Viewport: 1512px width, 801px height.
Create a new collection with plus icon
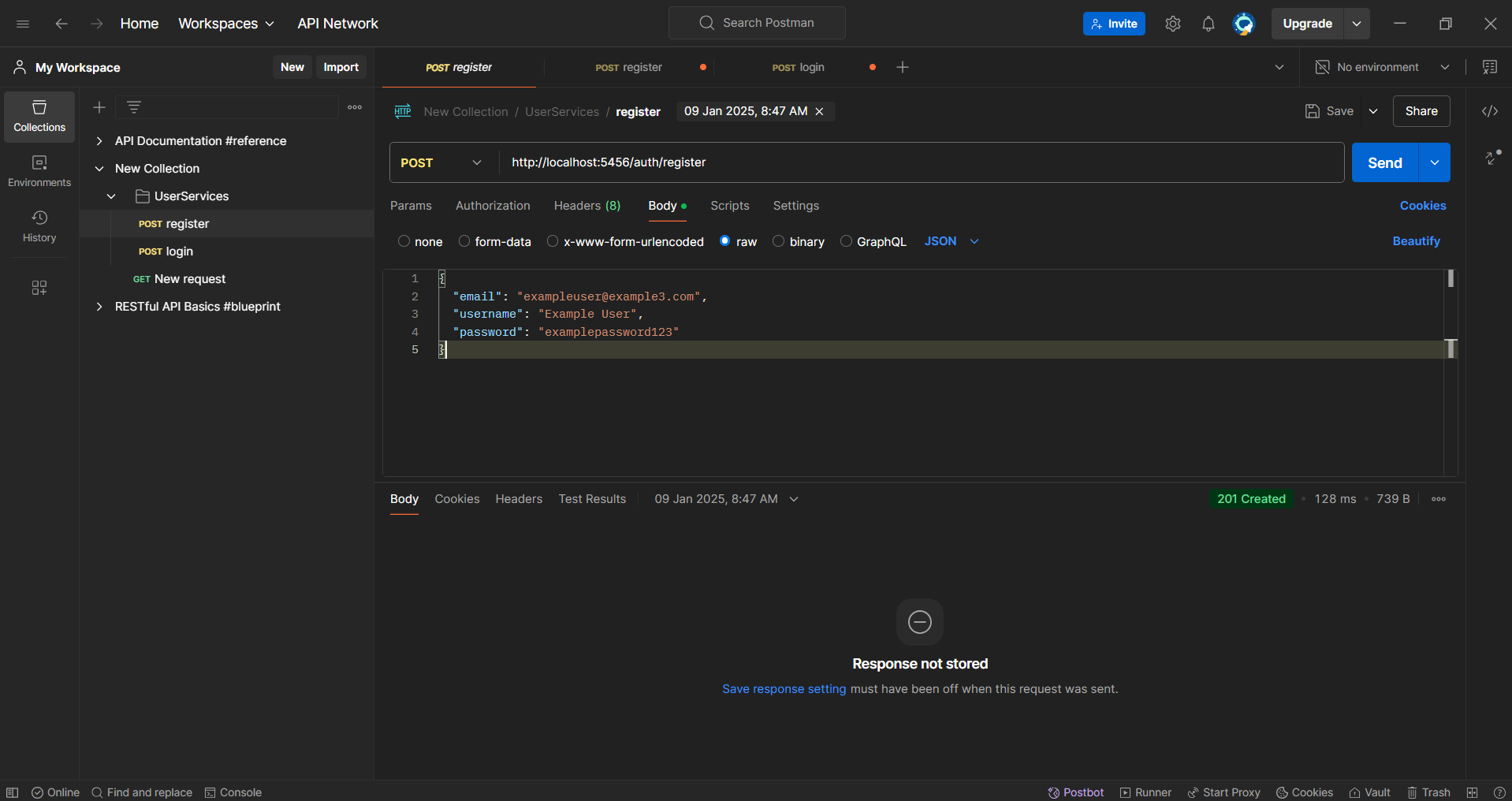[99, 107]
